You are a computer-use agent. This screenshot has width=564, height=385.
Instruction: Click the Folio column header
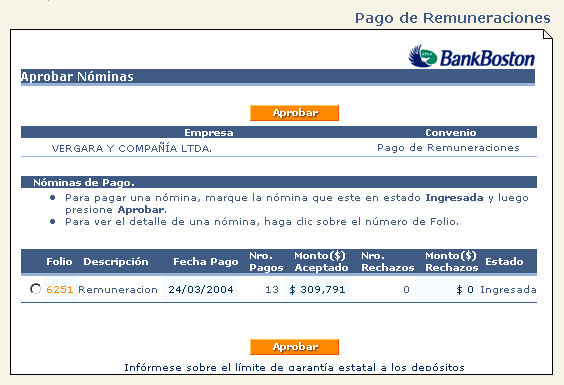pos(59,262)
